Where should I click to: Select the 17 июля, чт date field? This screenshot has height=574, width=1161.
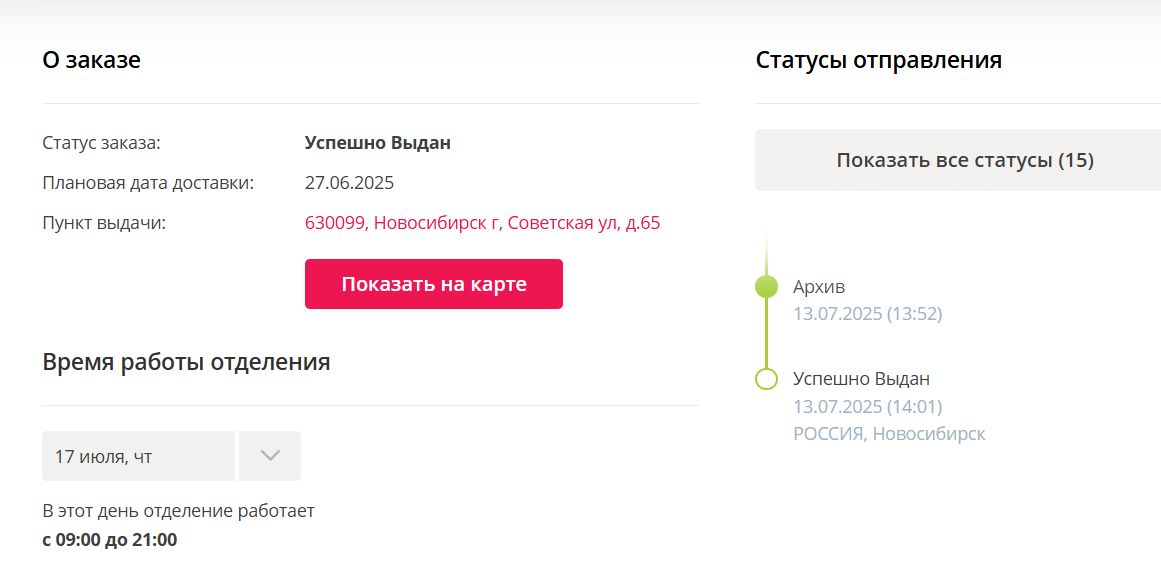pos(138,456)
